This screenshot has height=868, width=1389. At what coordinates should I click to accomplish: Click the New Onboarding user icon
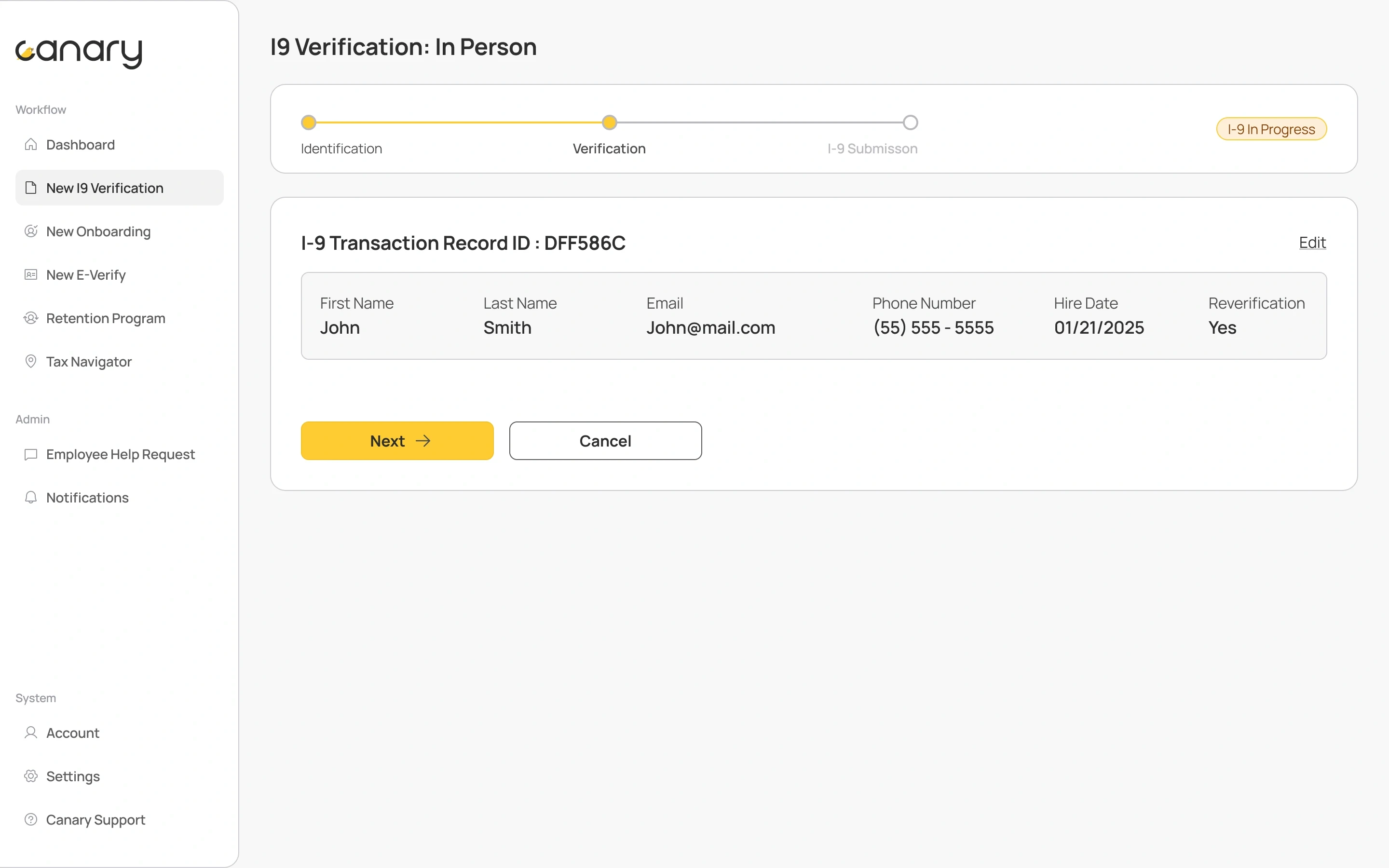31,231
